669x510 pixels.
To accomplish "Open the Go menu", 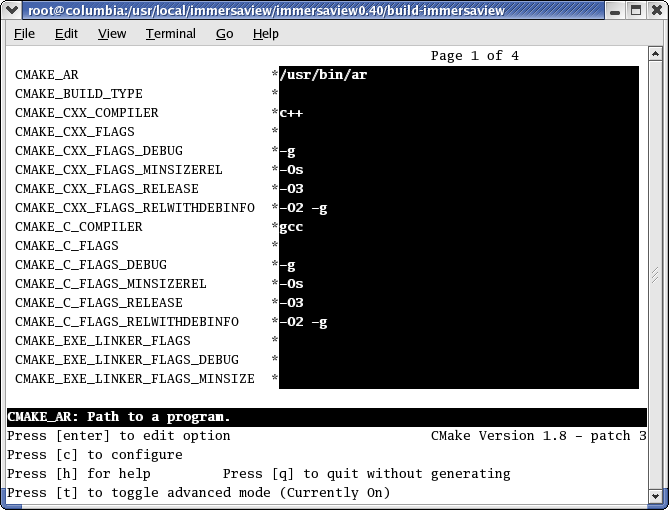I will click(x=224, y=34).
